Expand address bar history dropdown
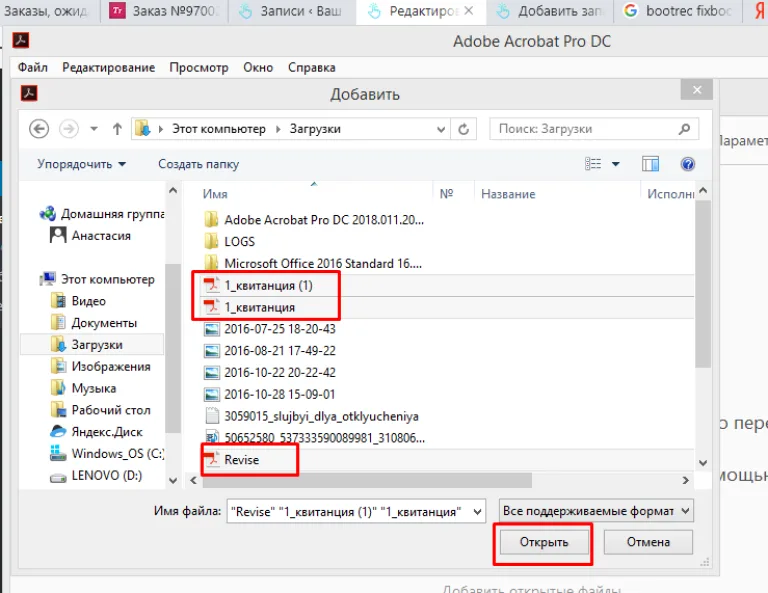Image resolution: width=768 pixels, height=593 pixels. coord(441,129)
